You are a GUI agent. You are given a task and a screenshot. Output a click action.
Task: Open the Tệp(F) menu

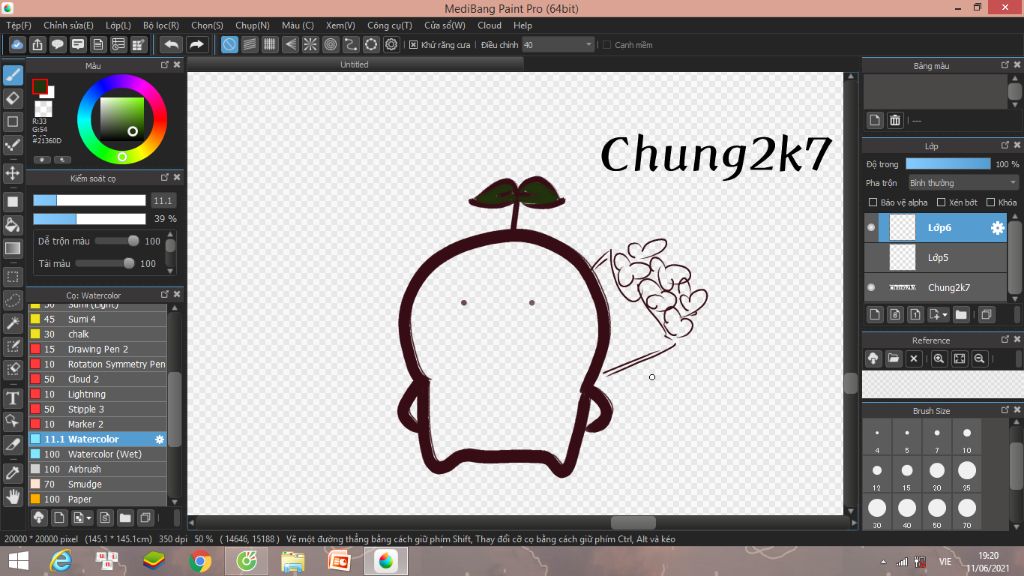(19, 25)
